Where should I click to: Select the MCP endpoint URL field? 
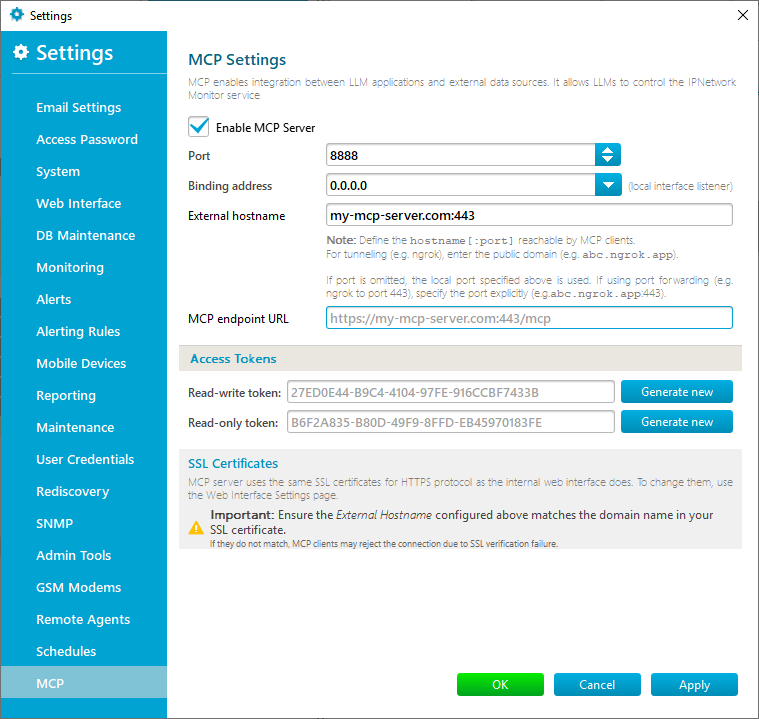tap(529, 318)
